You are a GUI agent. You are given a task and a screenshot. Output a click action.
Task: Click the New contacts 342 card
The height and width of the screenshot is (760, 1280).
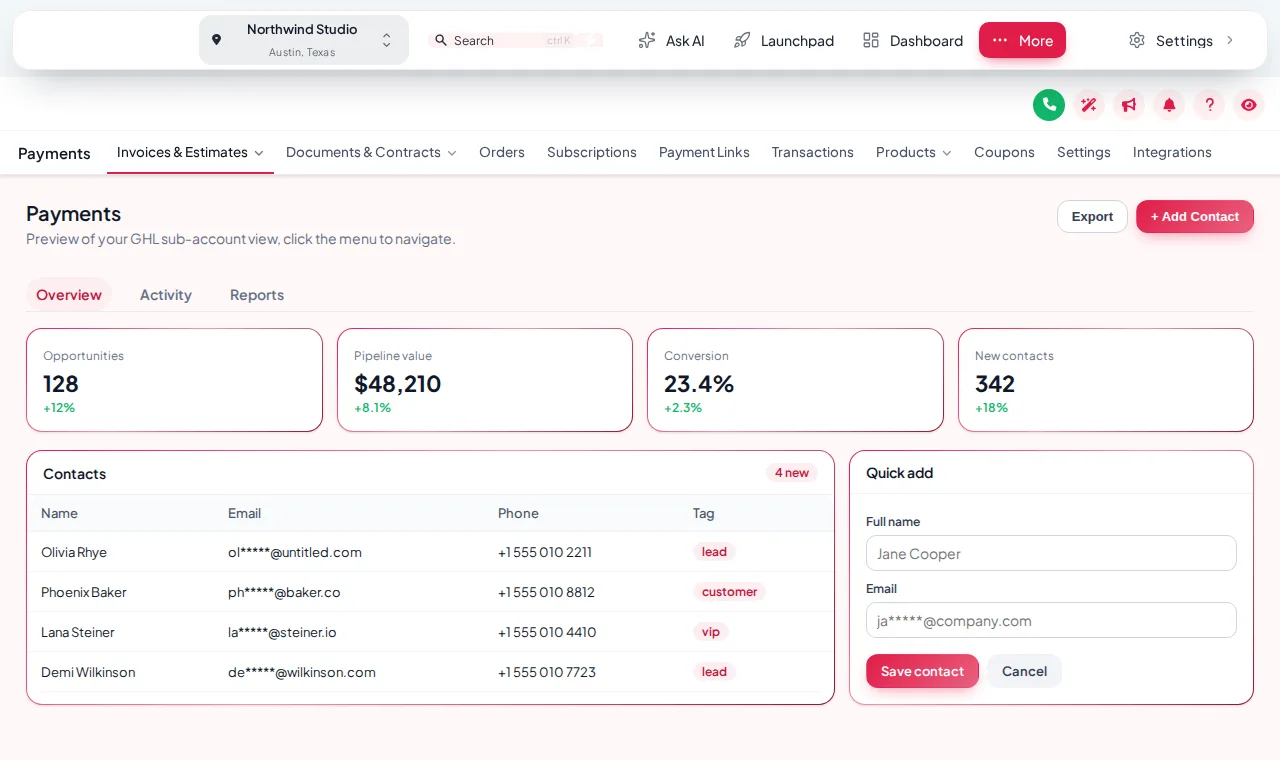(1106, 380)
